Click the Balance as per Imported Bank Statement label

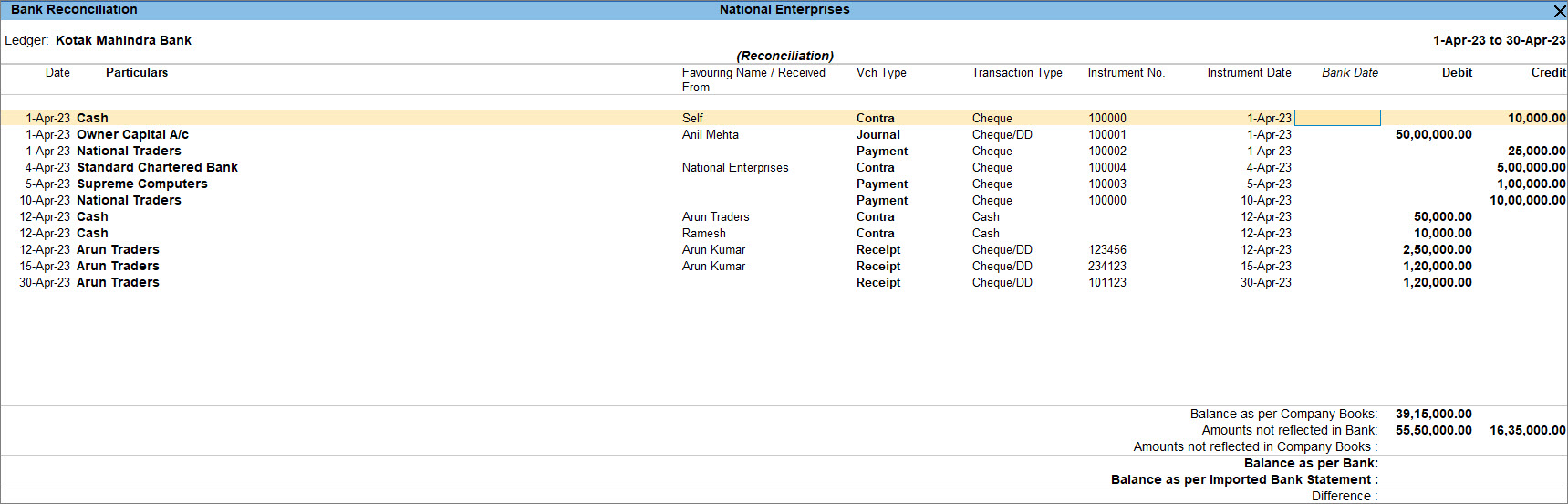click(x=1244, y=479)
